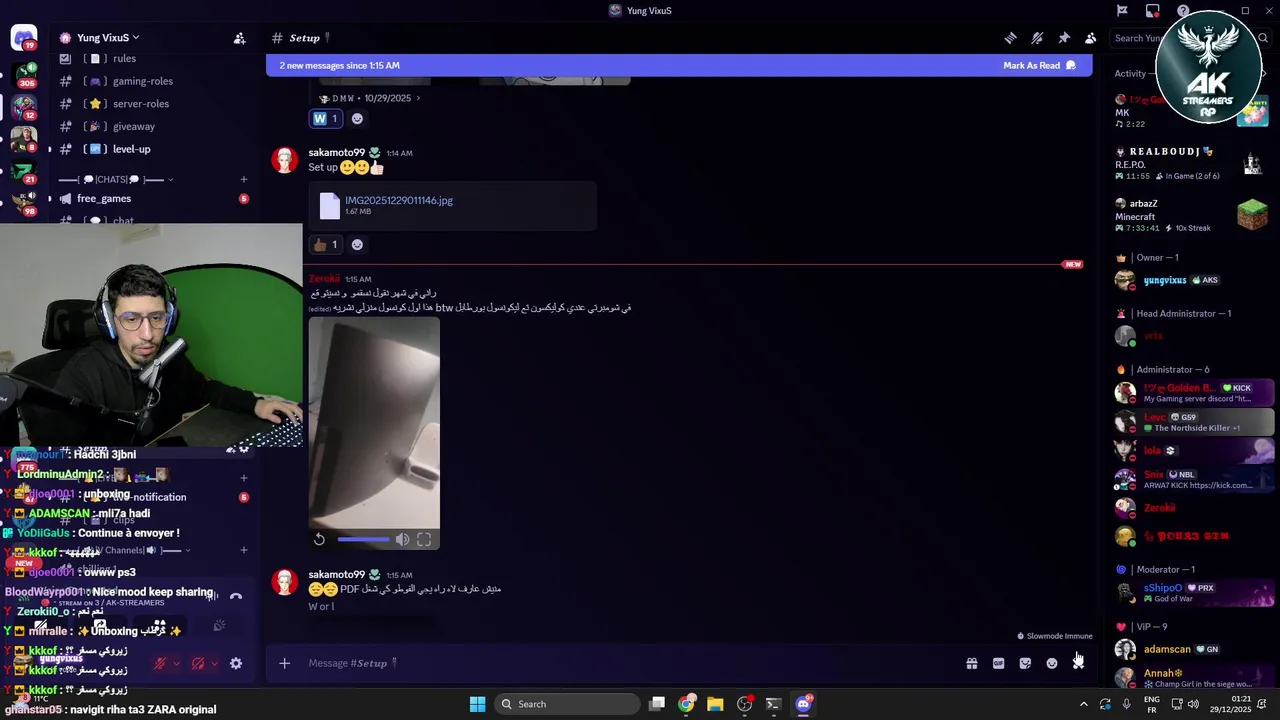This screenshot has width=1280, height=720.
Task: Click the plus icon next to CHATS category
Action: (243, 180)
